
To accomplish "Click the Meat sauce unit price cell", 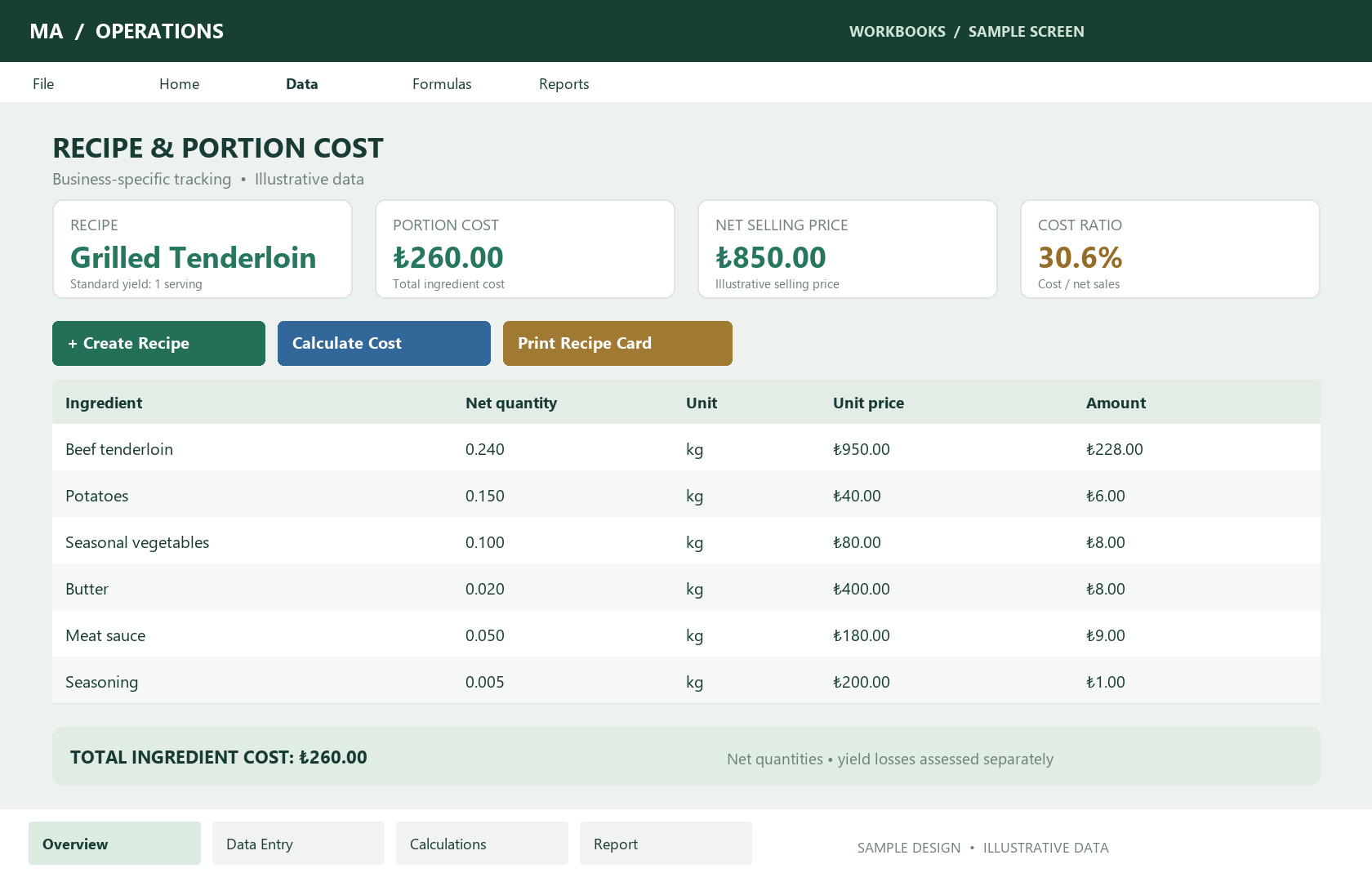I will coord(862,635).
